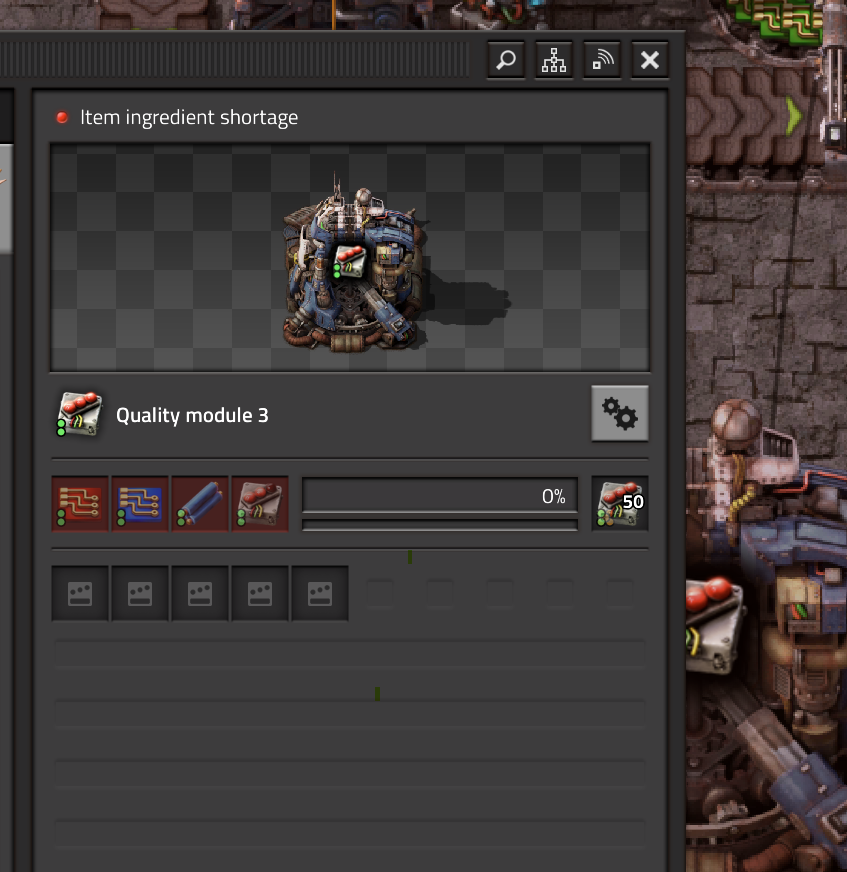The height and width of the screenshot is (872, 847).
Task: Click the 'Item ingredient shortage' status text
Action: (189, 117)
